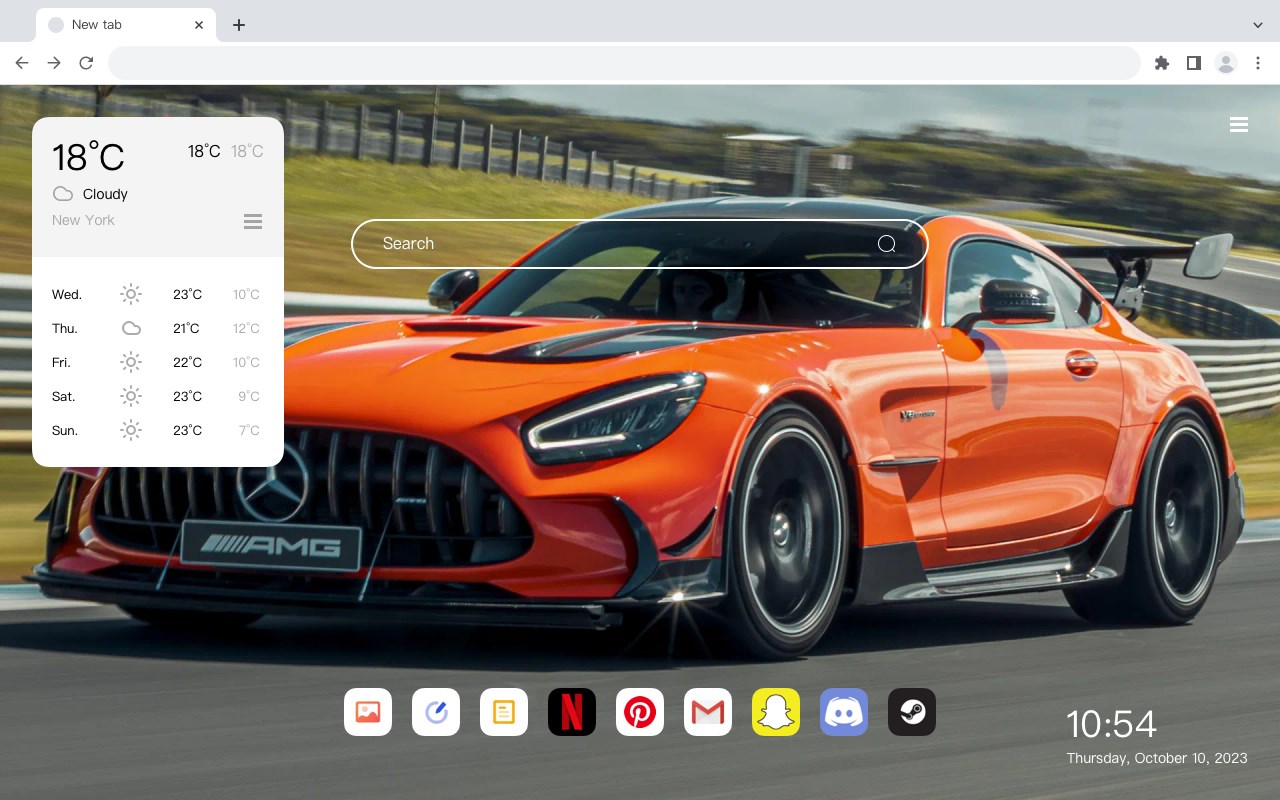Open the user profile avatar

pyautogui.click(x=1226, y=63)
